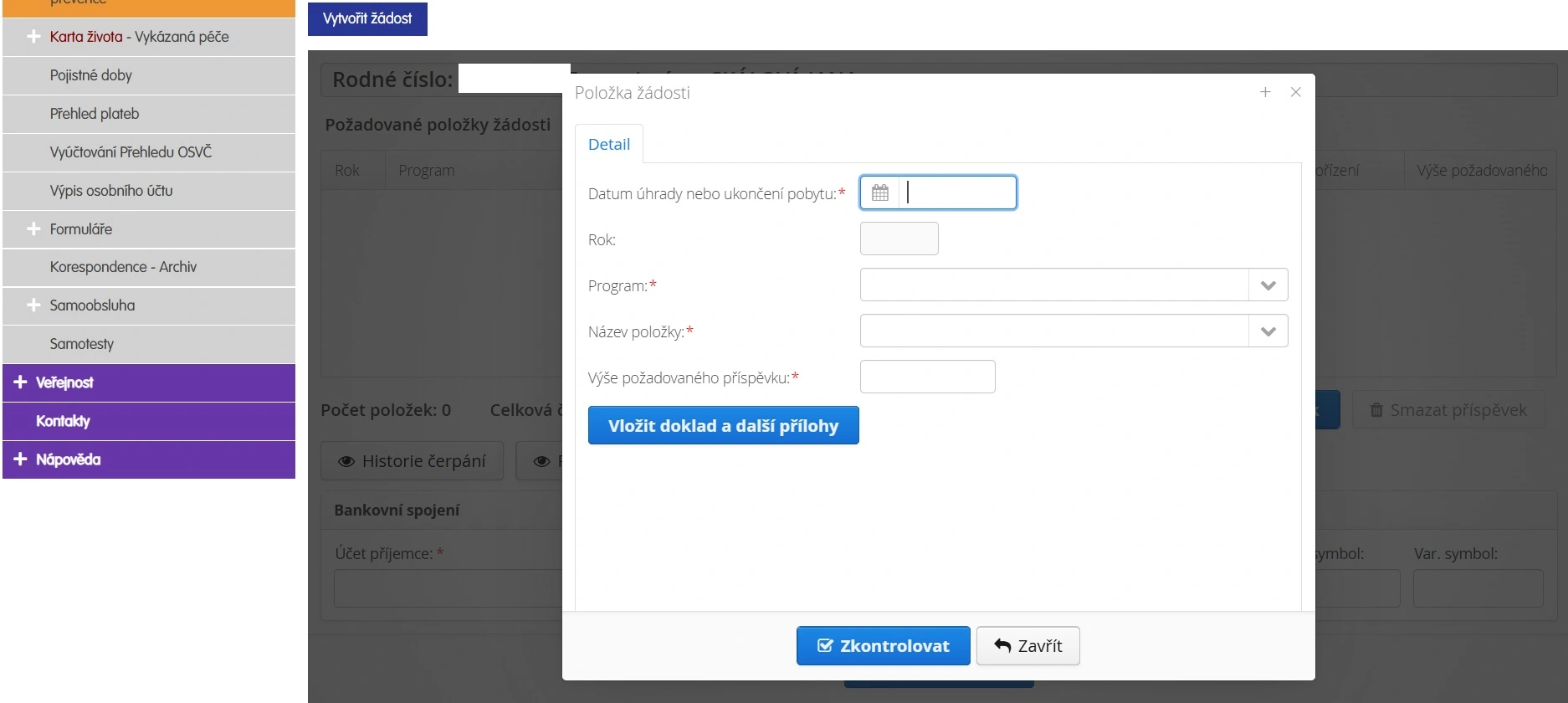Expand Samoobsluha section plus icon
Screen dimensions: 1568x703
pyautogui.click(x=33, y=305)
